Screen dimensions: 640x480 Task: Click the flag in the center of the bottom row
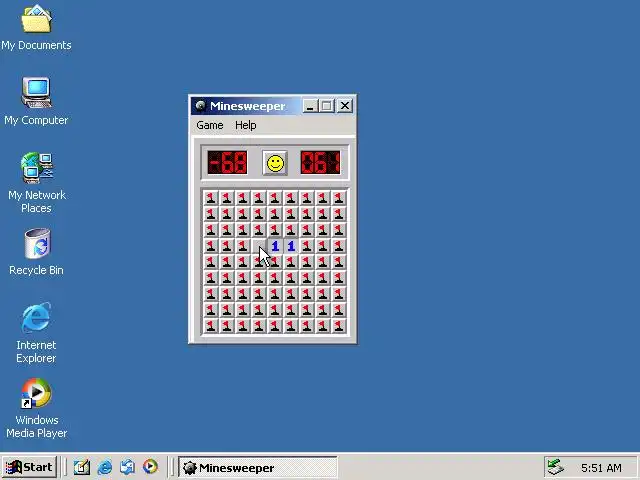coord(275,326)
